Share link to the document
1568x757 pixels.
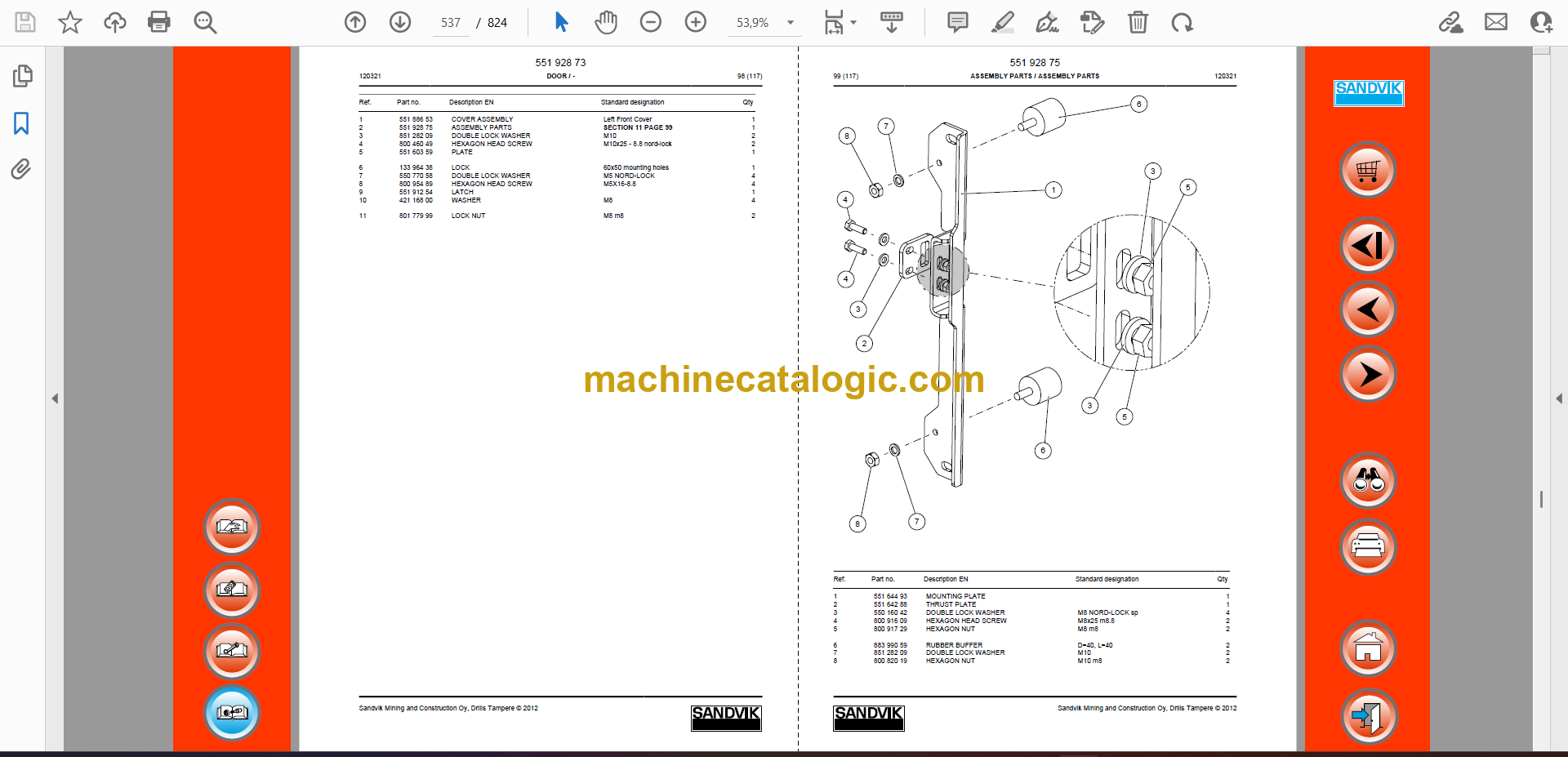(1451, 22)
